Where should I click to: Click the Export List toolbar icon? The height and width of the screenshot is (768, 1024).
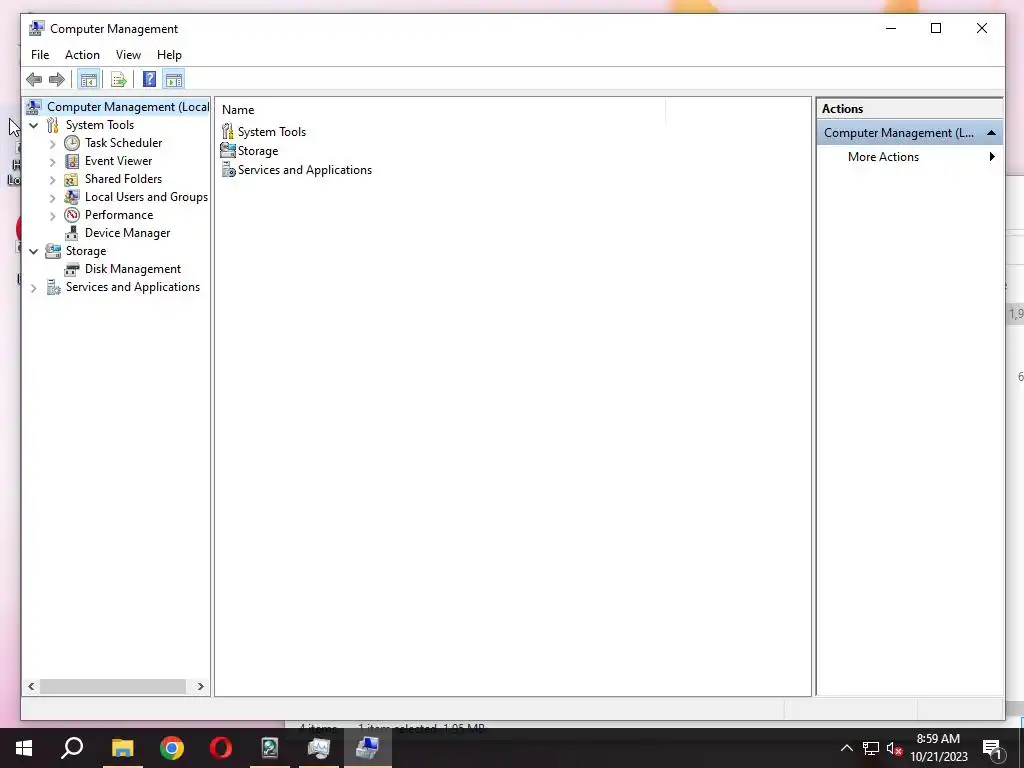[x=119, y=80]
